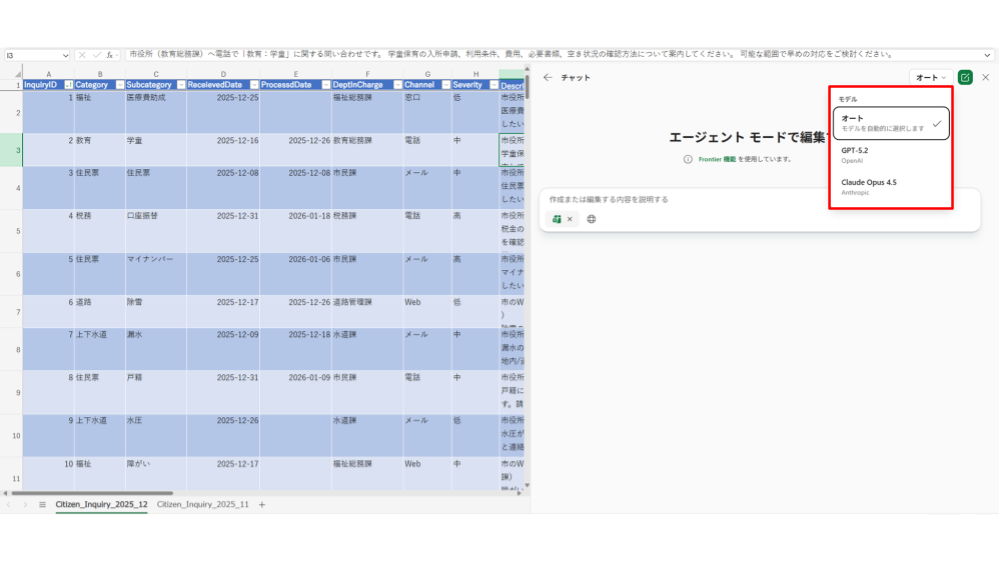Remove the attached Excel file chip
Image resolution: width=999 pixels, height=562 pixels.
point(570,219)
